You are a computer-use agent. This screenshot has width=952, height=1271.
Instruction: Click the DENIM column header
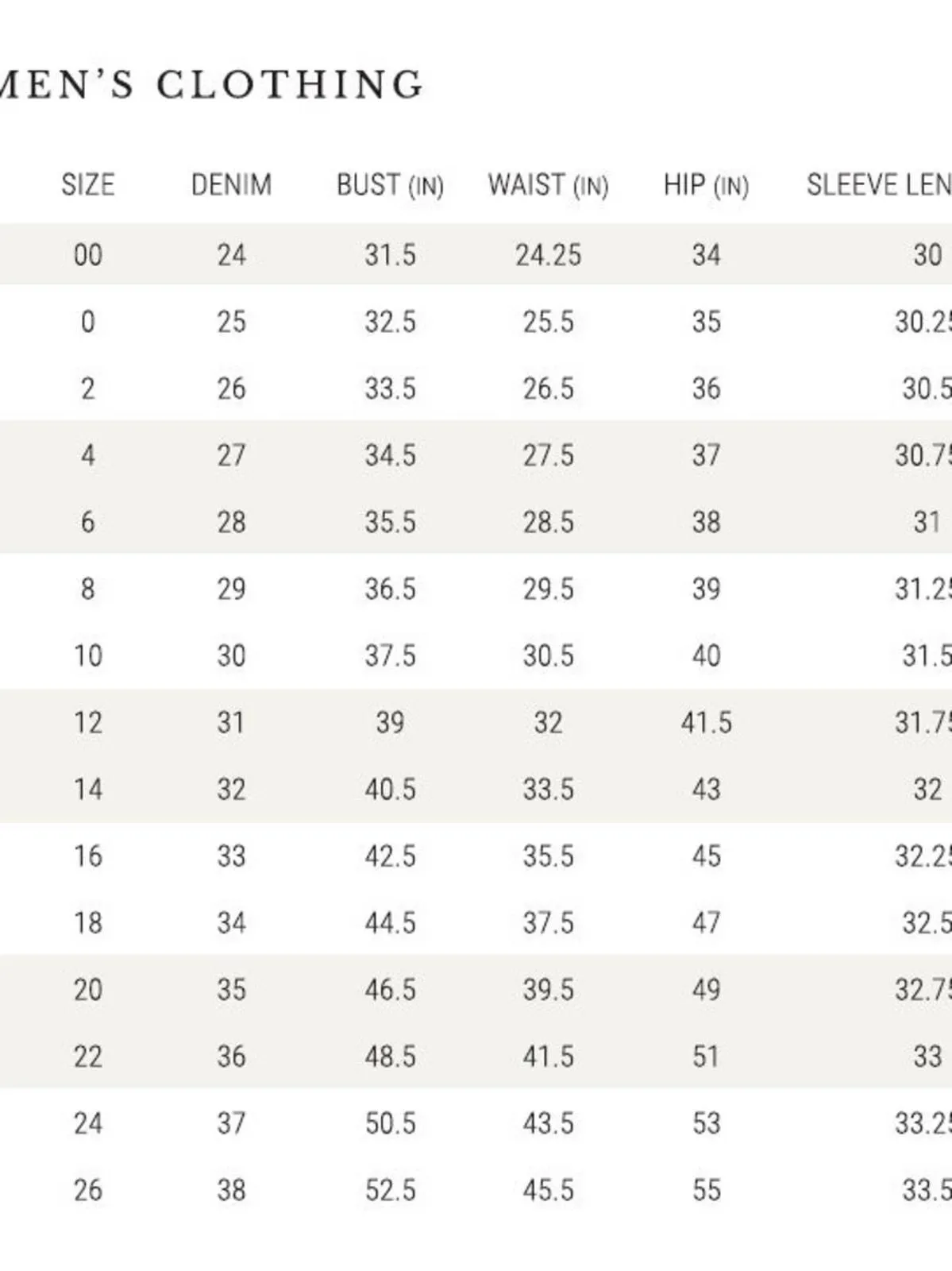(231, 184)
